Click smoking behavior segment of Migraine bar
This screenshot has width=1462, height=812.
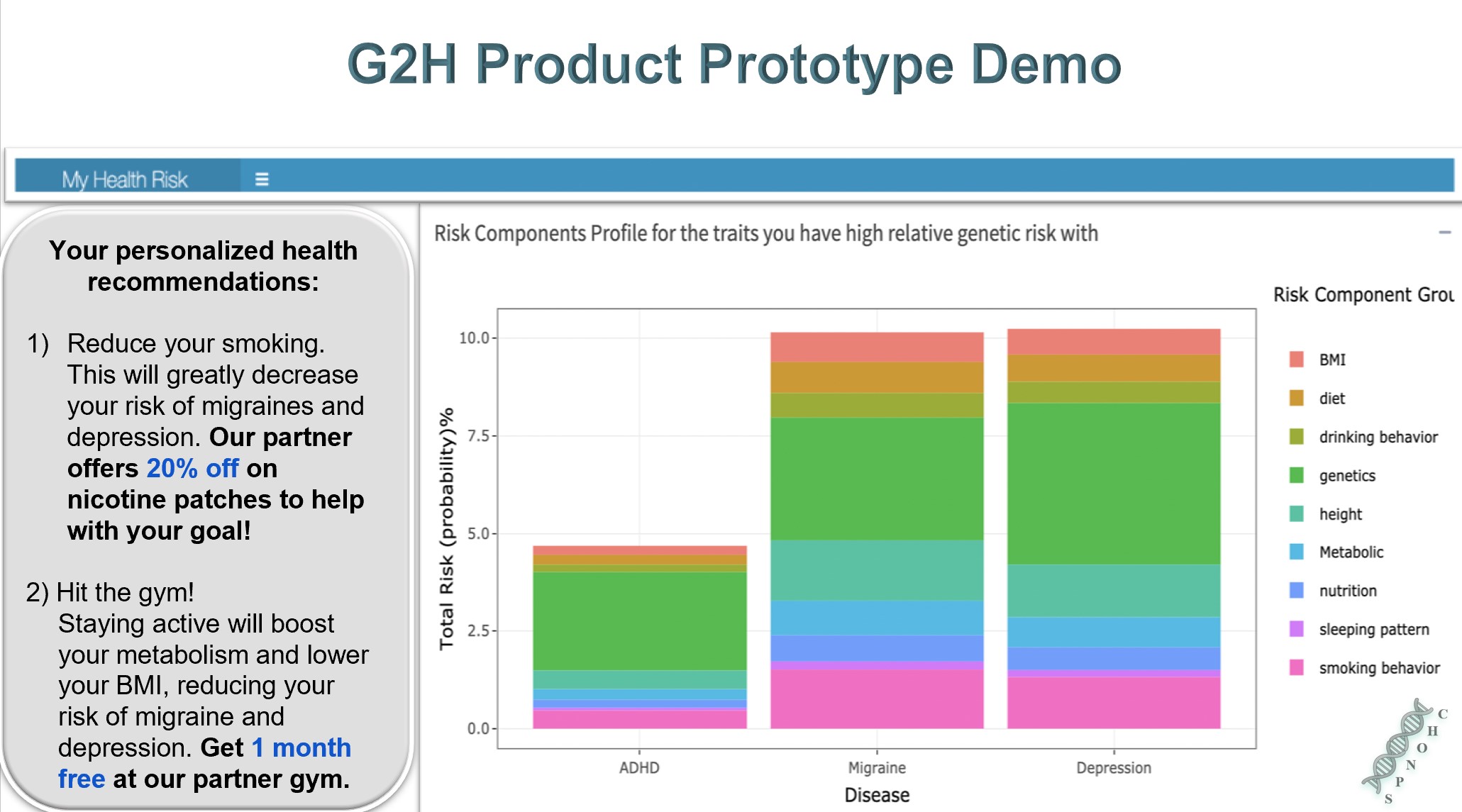[877, 699]
